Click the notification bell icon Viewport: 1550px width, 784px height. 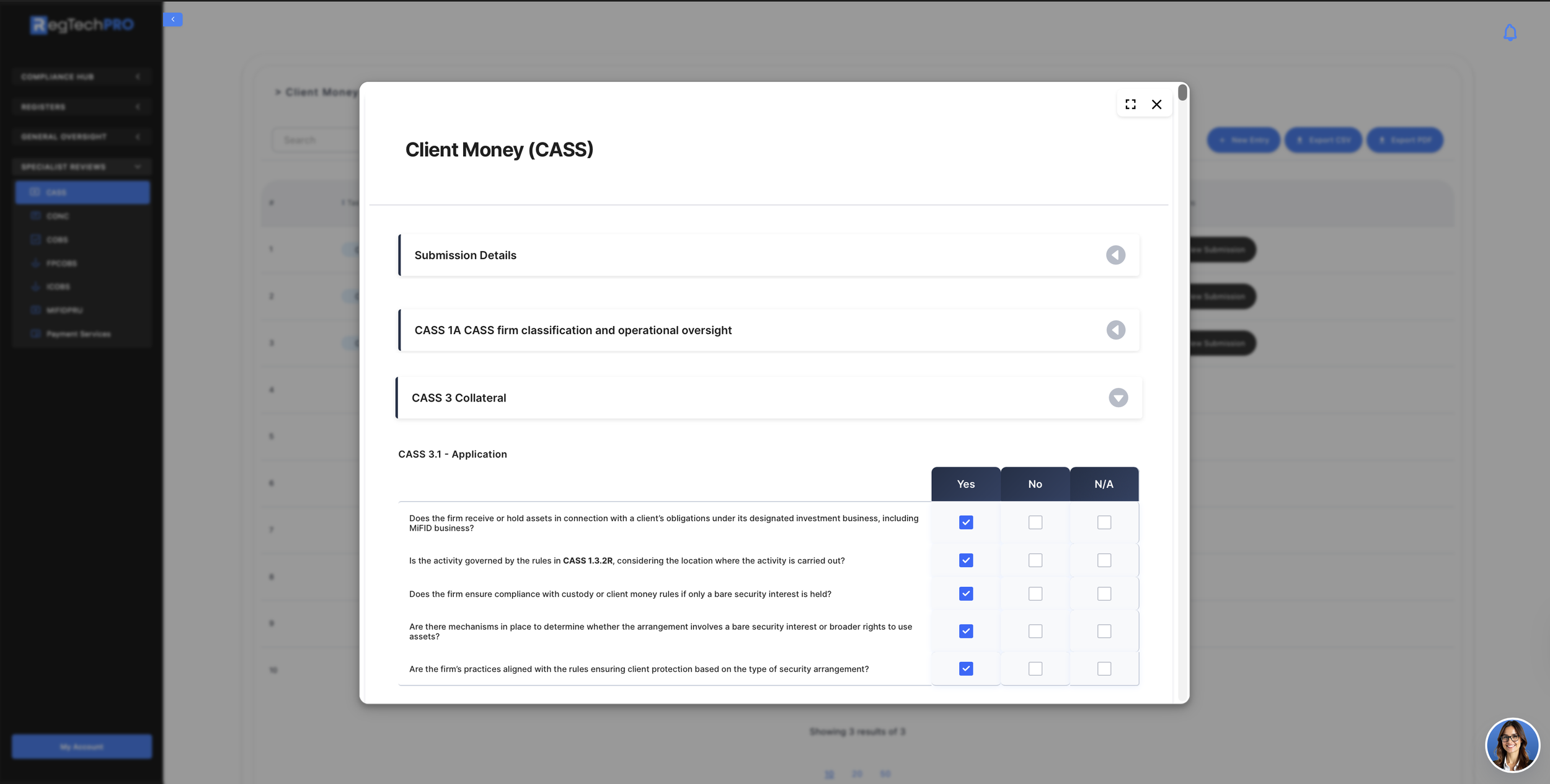(1510, 33)
